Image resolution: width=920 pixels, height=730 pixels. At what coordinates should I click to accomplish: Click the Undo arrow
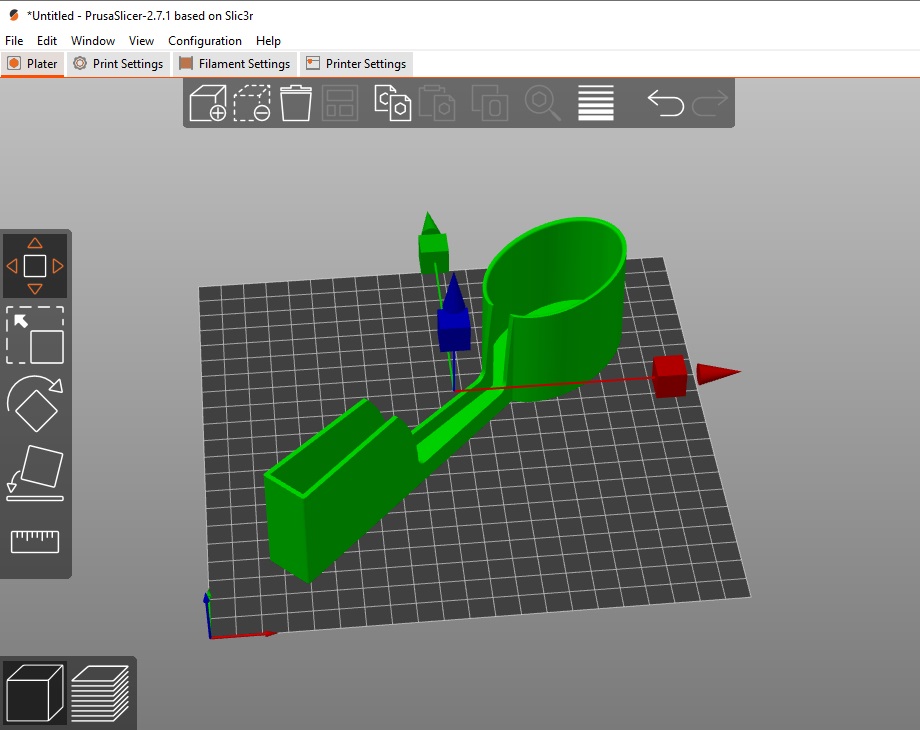665,103
